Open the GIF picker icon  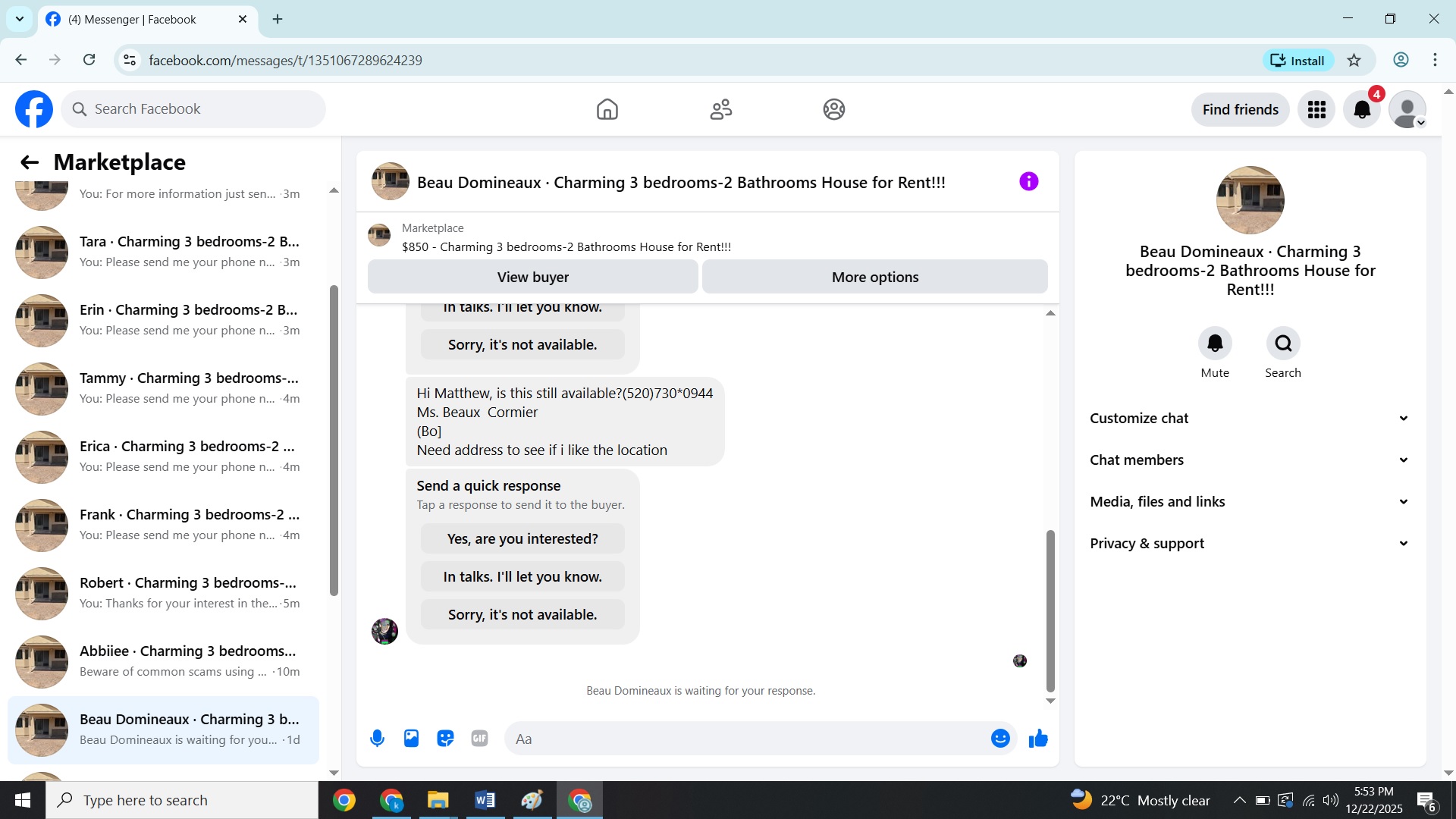click(x=479, y=739)
